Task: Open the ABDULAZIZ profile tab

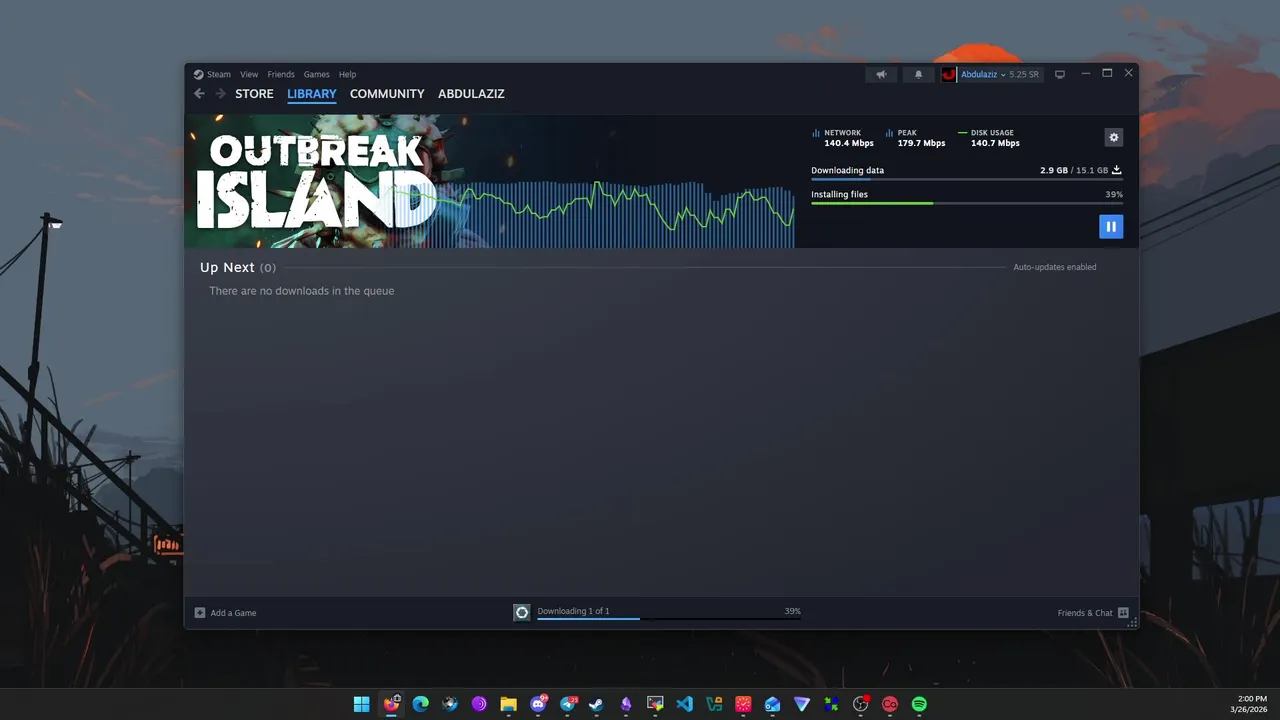Action: pos(471,94)
